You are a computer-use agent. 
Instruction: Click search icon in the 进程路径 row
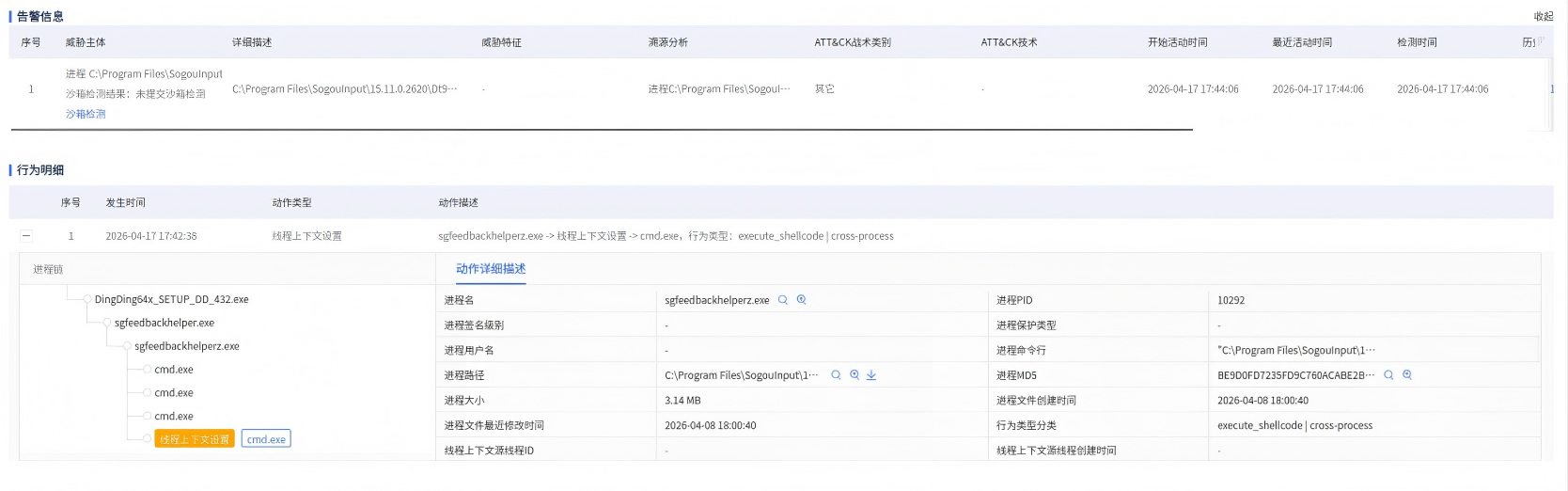(836, 375)
